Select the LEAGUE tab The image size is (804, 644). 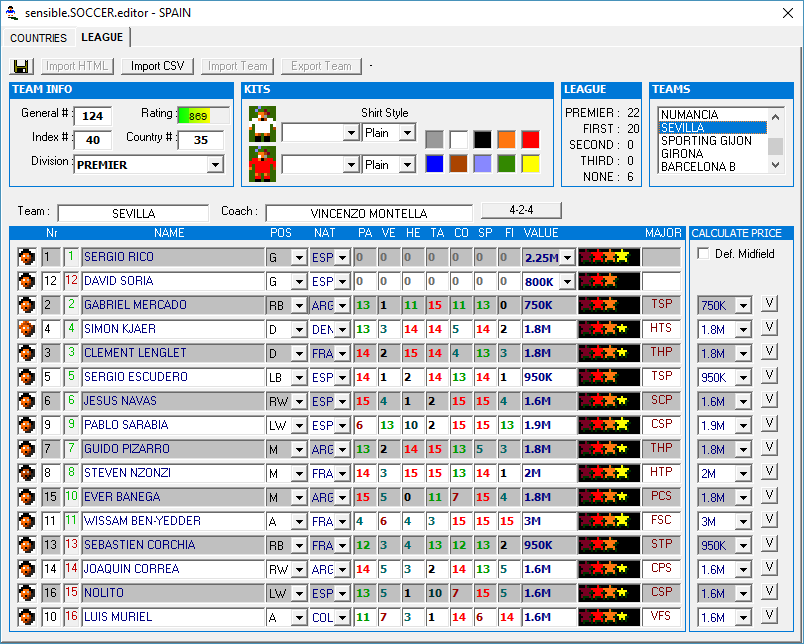click(x=102, y=37)
